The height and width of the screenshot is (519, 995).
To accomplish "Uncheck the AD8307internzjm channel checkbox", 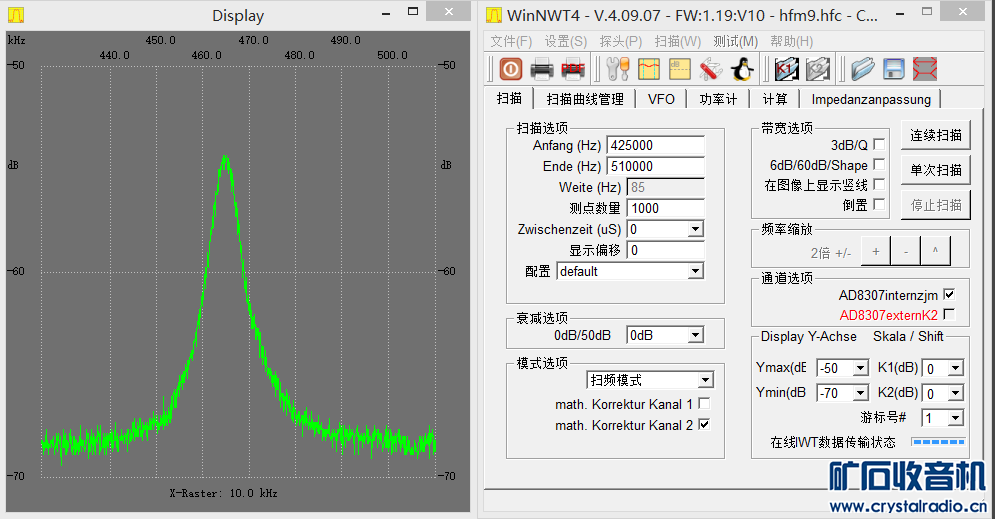I will [949, 294].
